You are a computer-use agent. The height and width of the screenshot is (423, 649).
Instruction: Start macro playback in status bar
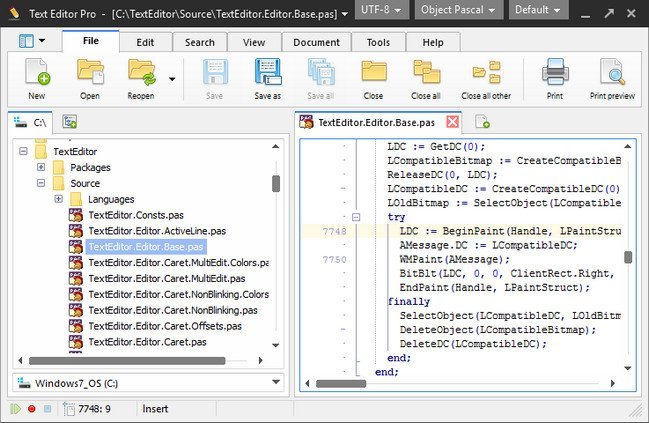point(15,409)
